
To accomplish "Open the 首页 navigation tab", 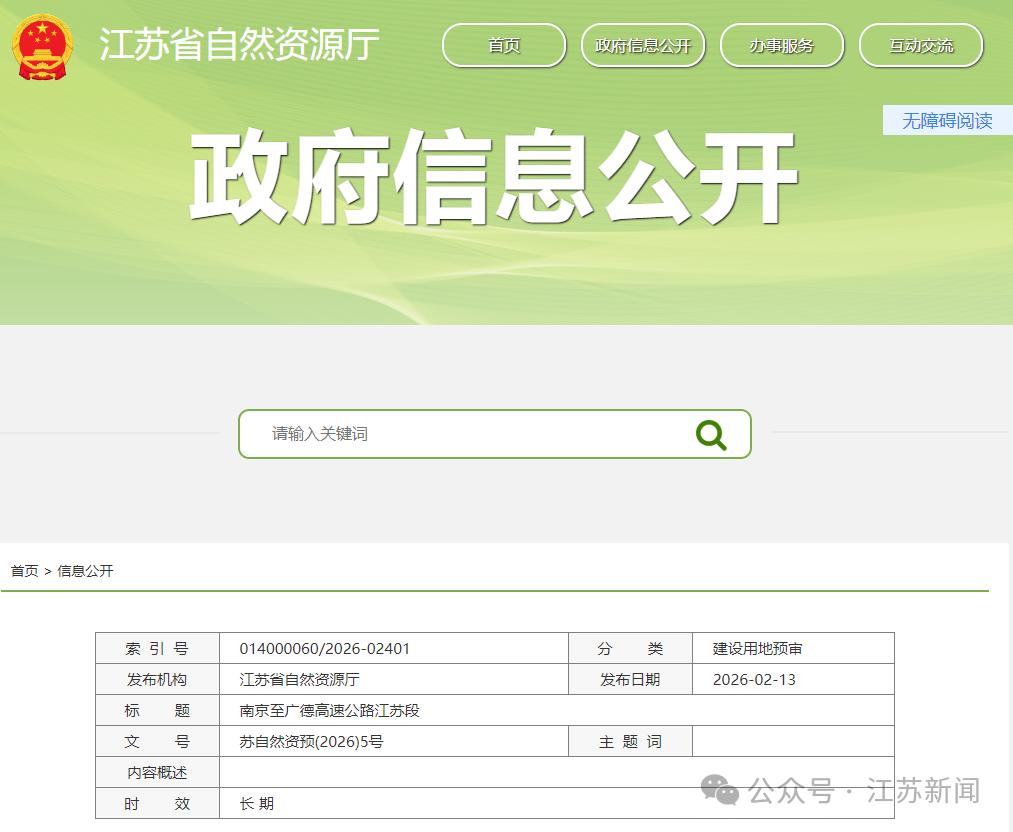I will (x=504, y=45).
